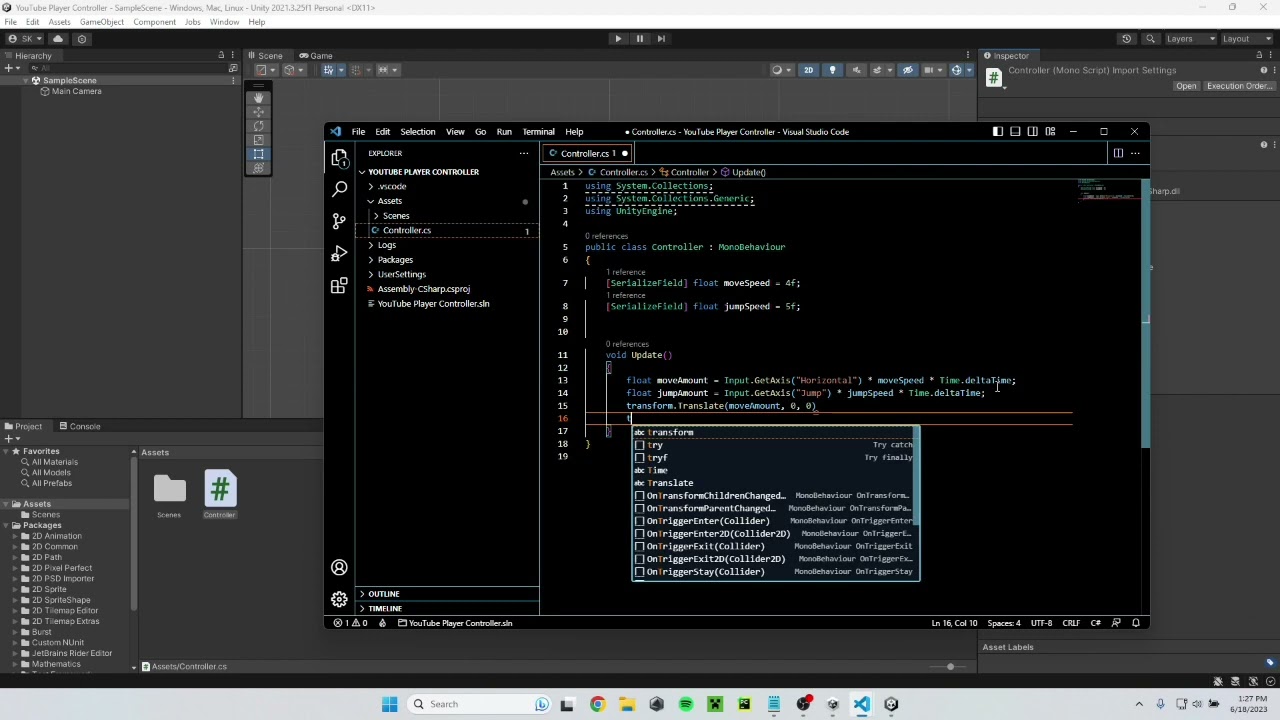Image resolution: width=1280 pixels, height=720 pixels.
Task: Select the Rotate tool in Unity Scene
Action: pyautogui.click(x=258, y=126)
